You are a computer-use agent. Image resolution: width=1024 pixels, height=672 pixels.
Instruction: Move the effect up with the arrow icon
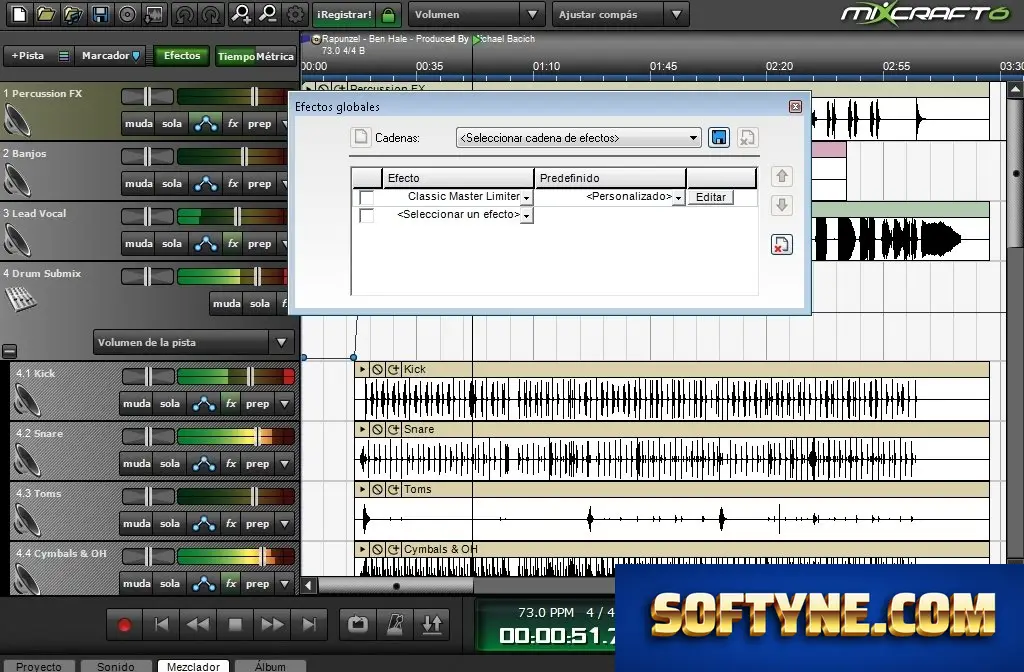pyautogui.click(x=782, y=176)
